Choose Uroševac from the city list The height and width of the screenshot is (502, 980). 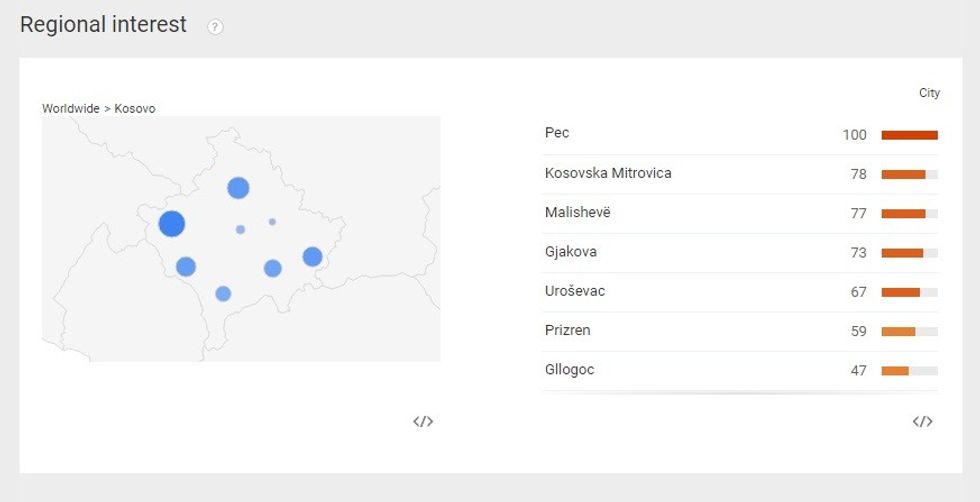pyautogui.click(x=741, y=292)
